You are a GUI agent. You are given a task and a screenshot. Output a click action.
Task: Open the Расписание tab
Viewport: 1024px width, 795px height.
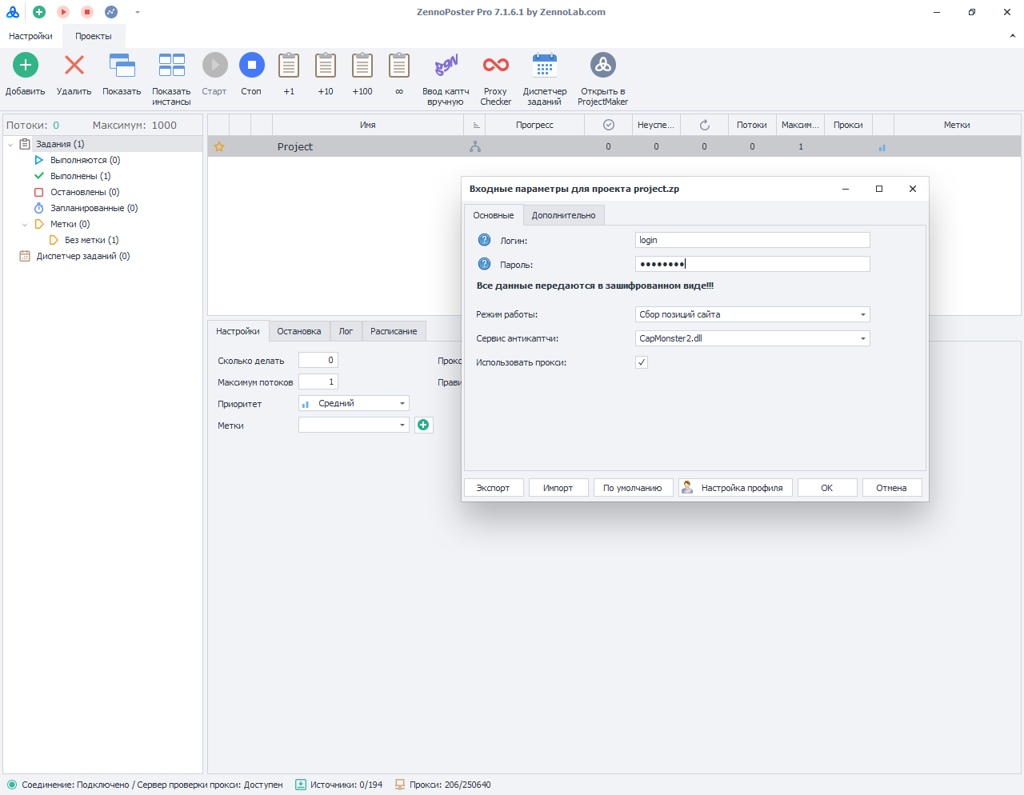[x=393, y=331]
